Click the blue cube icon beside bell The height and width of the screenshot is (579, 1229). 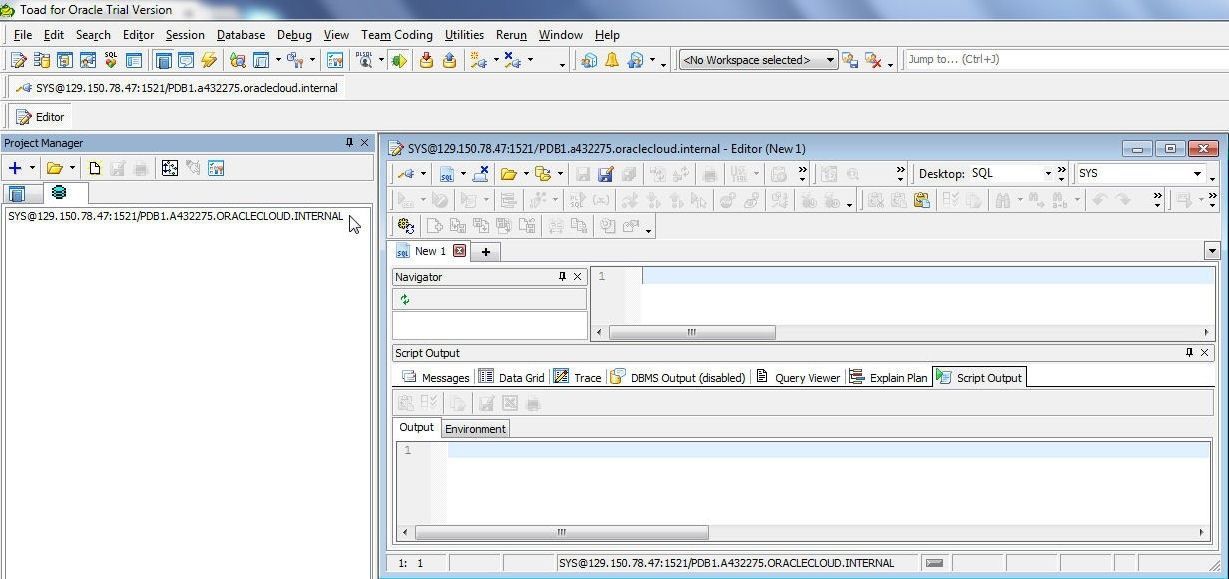[588, 60]
